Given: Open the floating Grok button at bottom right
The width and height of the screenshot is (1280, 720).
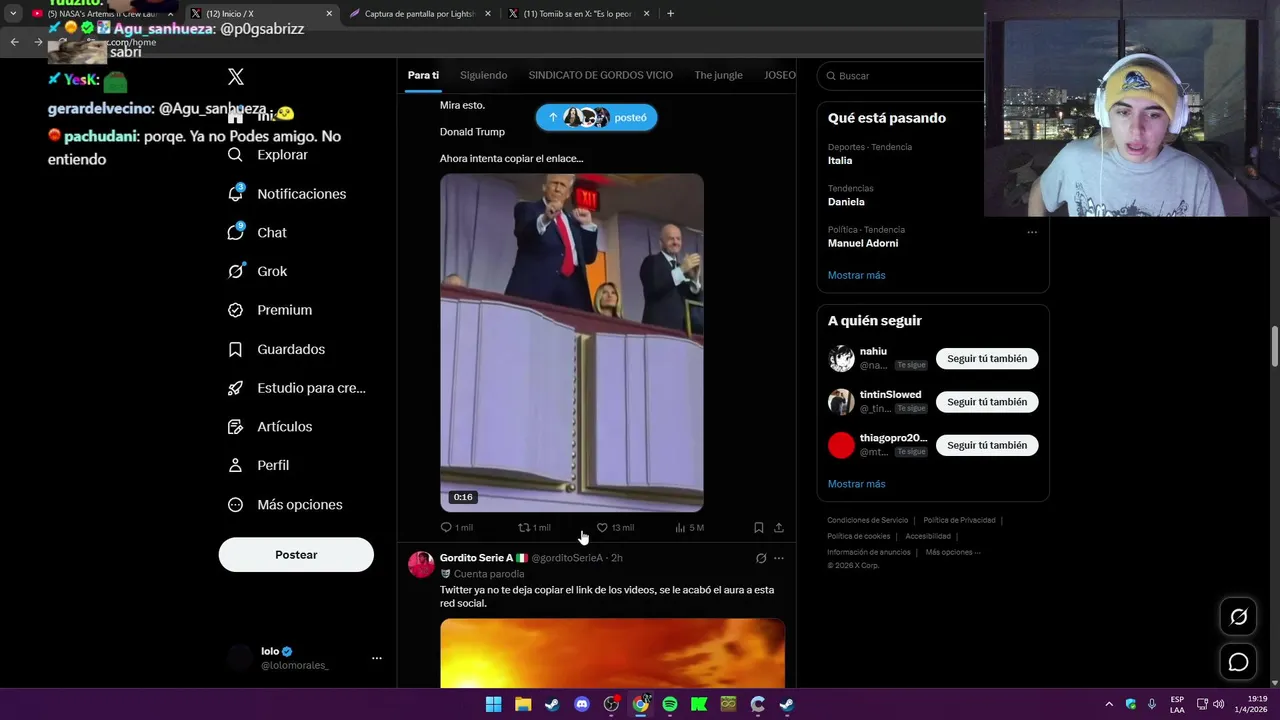Looking at the screenshot, I should 1238,617.
